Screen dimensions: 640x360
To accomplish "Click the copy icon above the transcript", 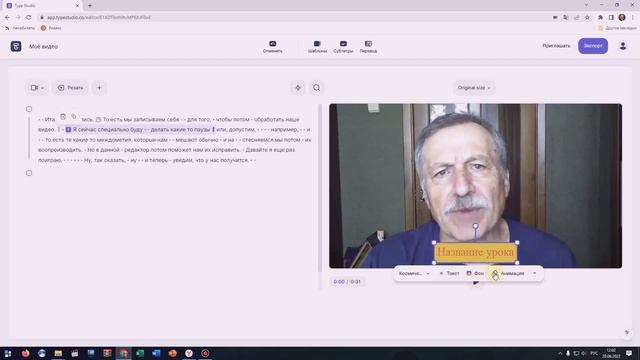I will click(x=74, y=117).
